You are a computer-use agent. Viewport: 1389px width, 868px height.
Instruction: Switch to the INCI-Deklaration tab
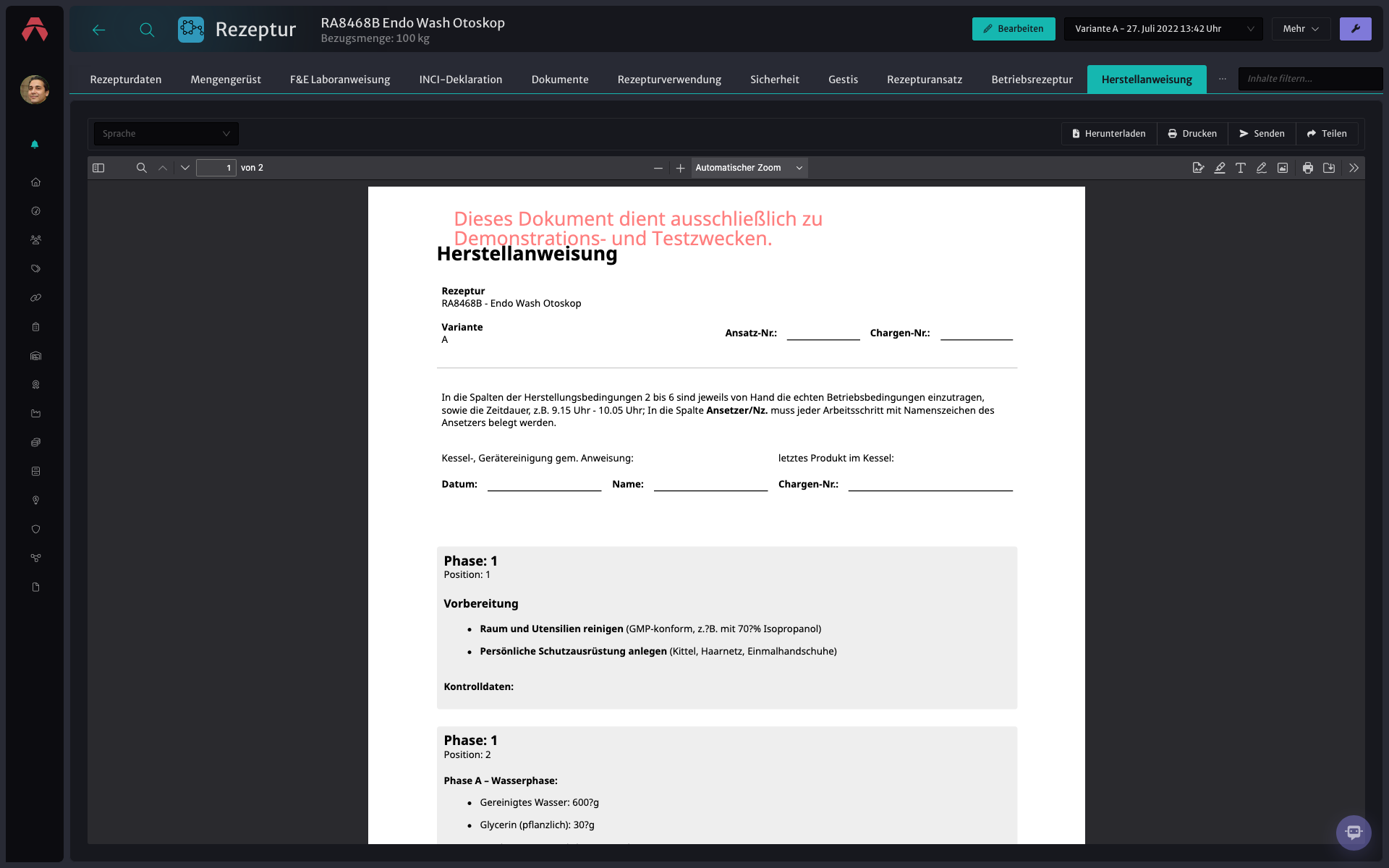461,80
